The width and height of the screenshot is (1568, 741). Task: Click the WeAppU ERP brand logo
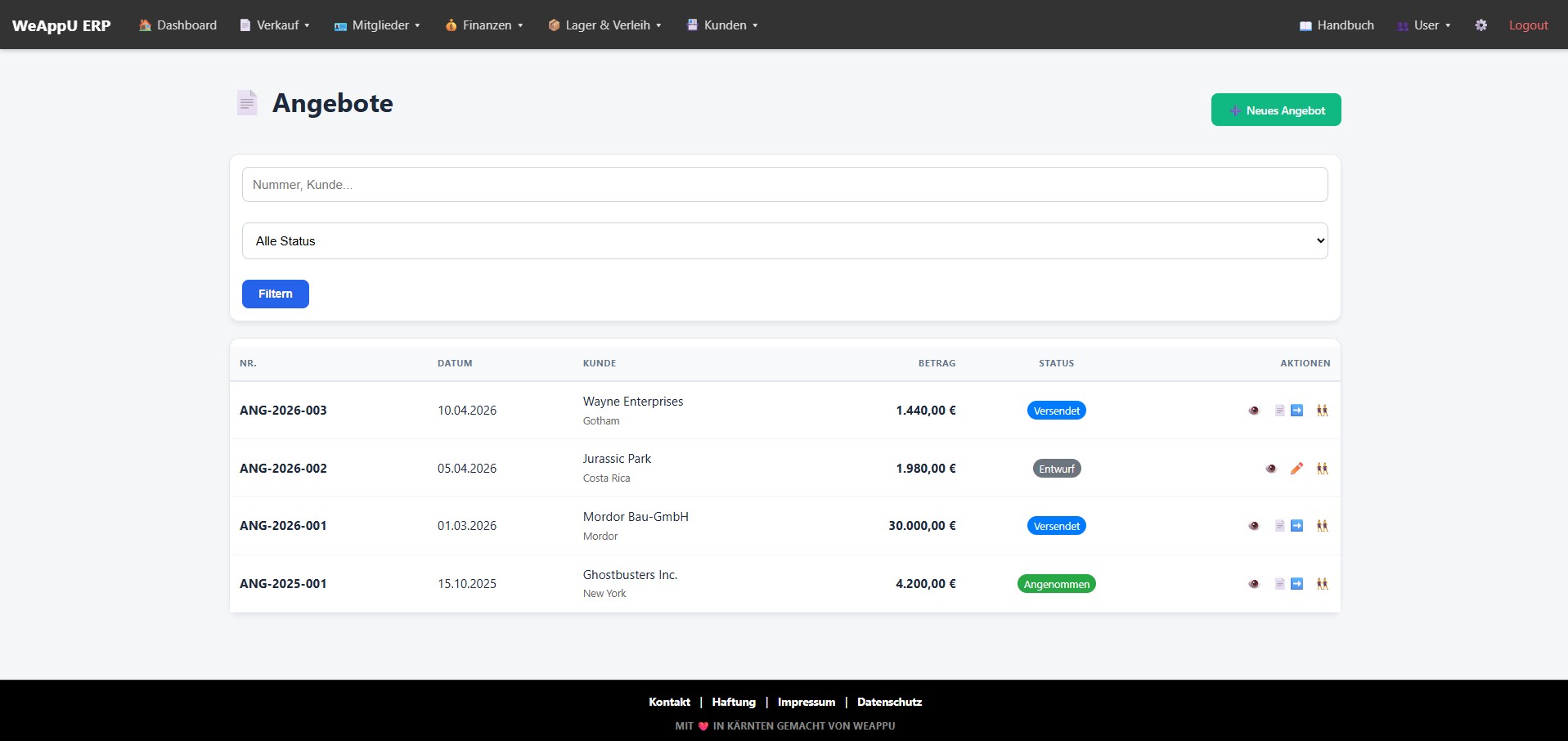click(61, 25)
